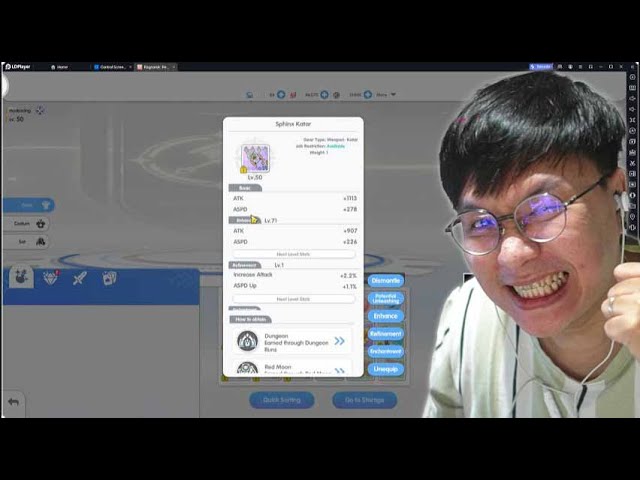Click the base ASPD +278 row
The image size is (640, 480).
(294, 209)
